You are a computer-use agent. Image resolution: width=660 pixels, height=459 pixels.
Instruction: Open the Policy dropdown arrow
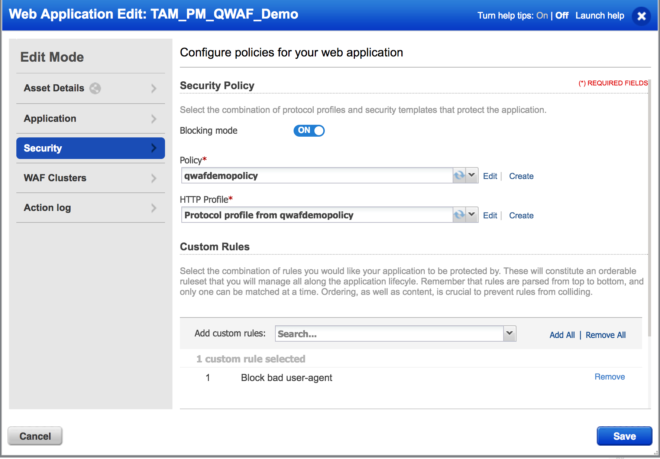472,176
